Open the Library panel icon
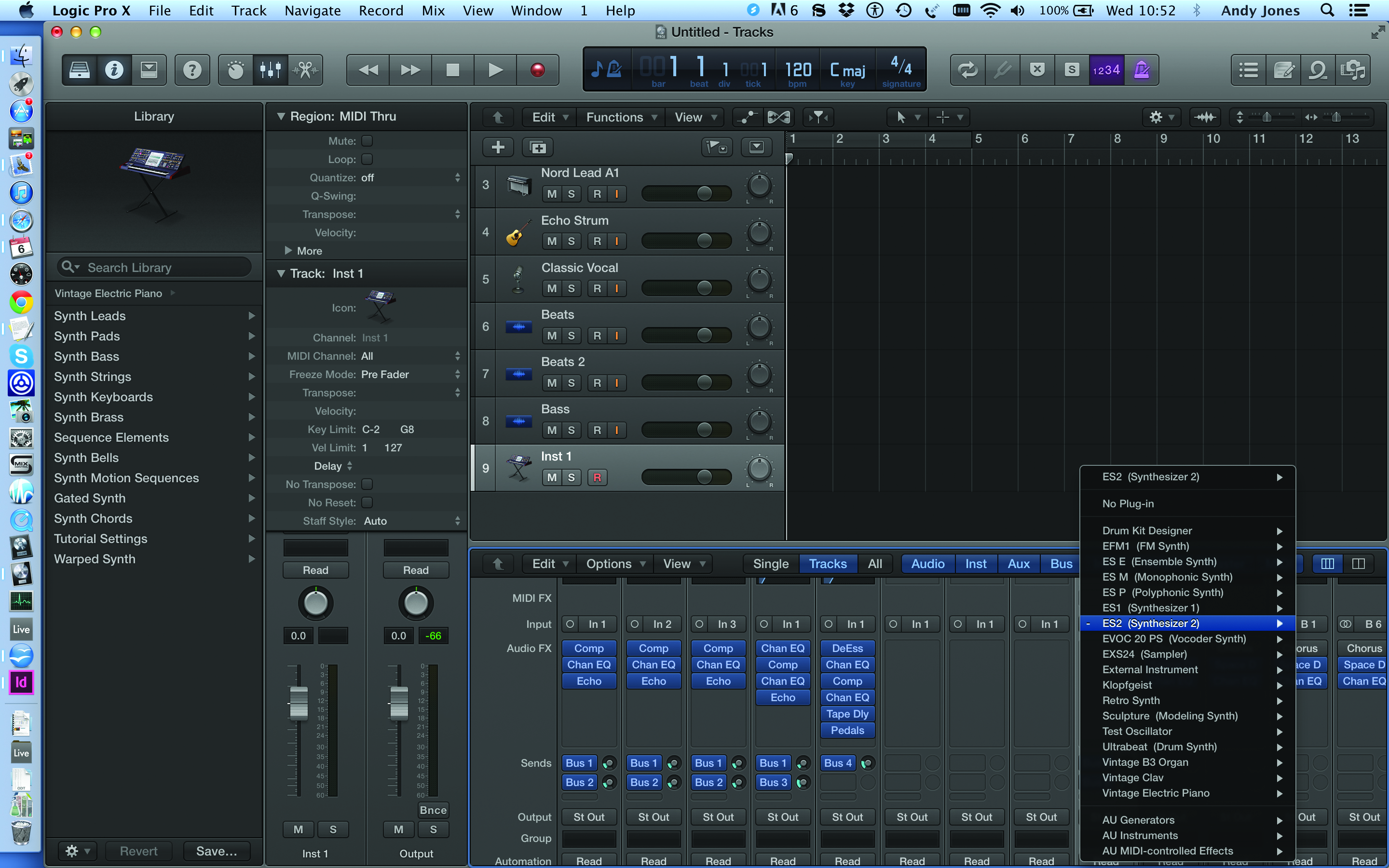Screen dimensions: 1389x868 (x=79, y=70)
